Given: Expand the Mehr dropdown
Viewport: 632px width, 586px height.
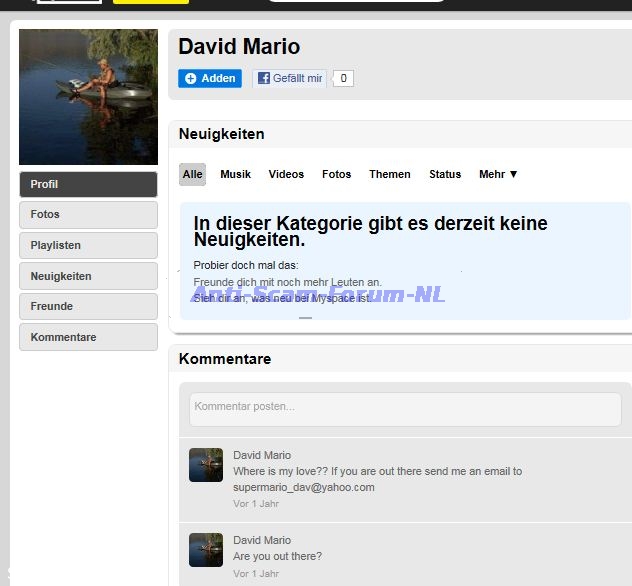Looking at the screenshot, I should click(x=498, y=174).
